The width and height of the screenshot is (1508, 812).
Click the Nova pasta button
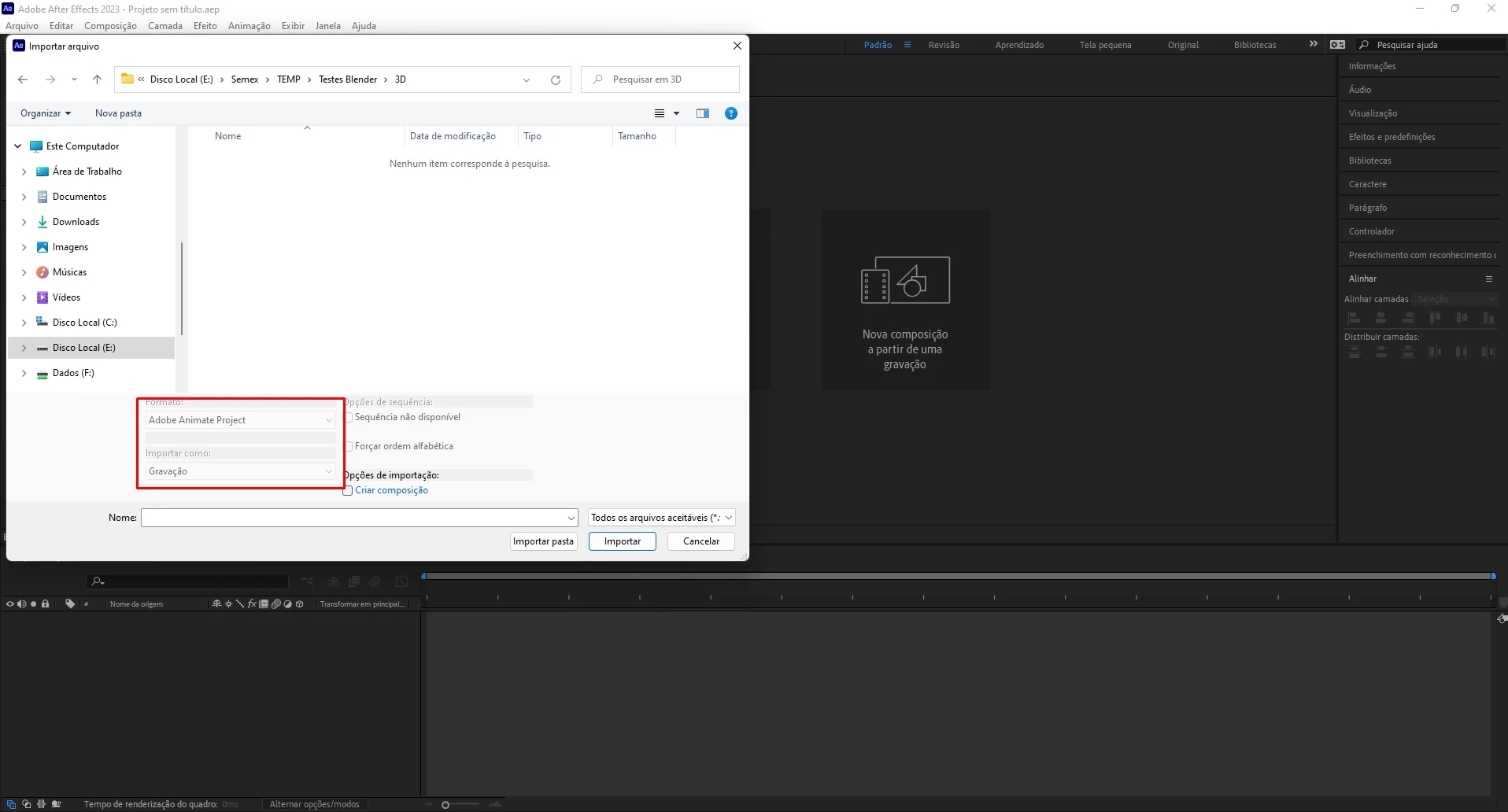[x=119, y=113]
